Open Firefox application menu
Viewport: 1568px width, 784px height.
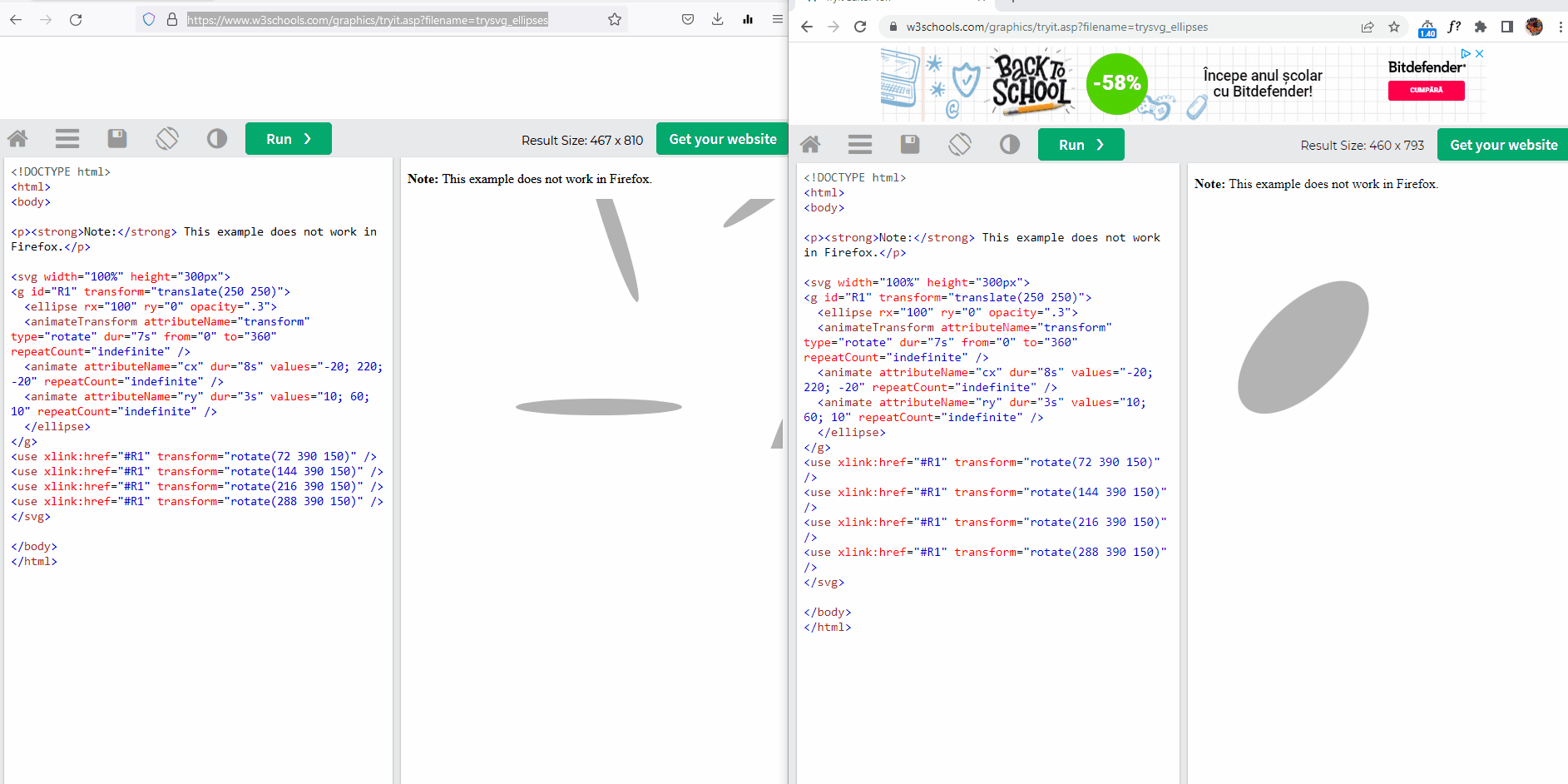[x=777, y=19]
